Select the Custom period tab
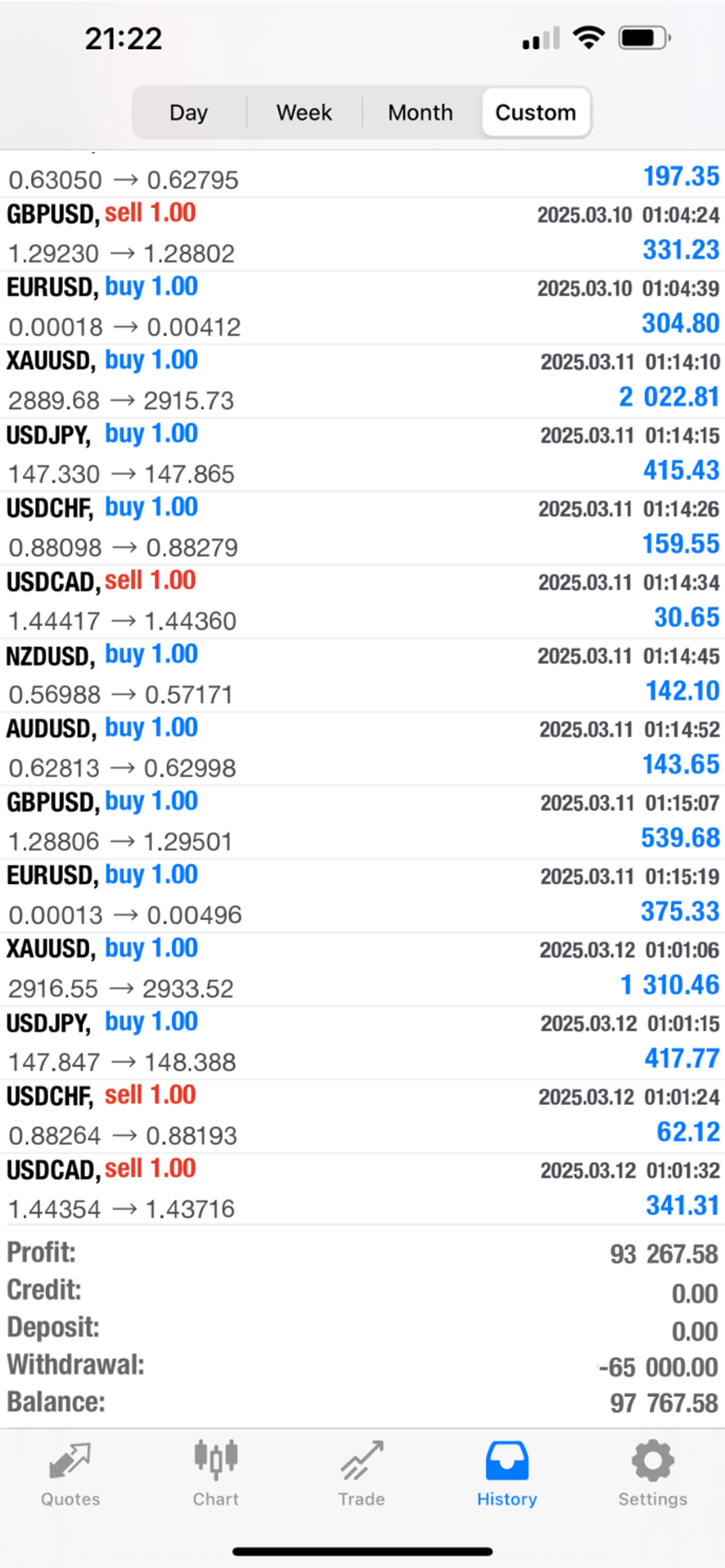This screenshot has width=725, height=1568. 535,112
